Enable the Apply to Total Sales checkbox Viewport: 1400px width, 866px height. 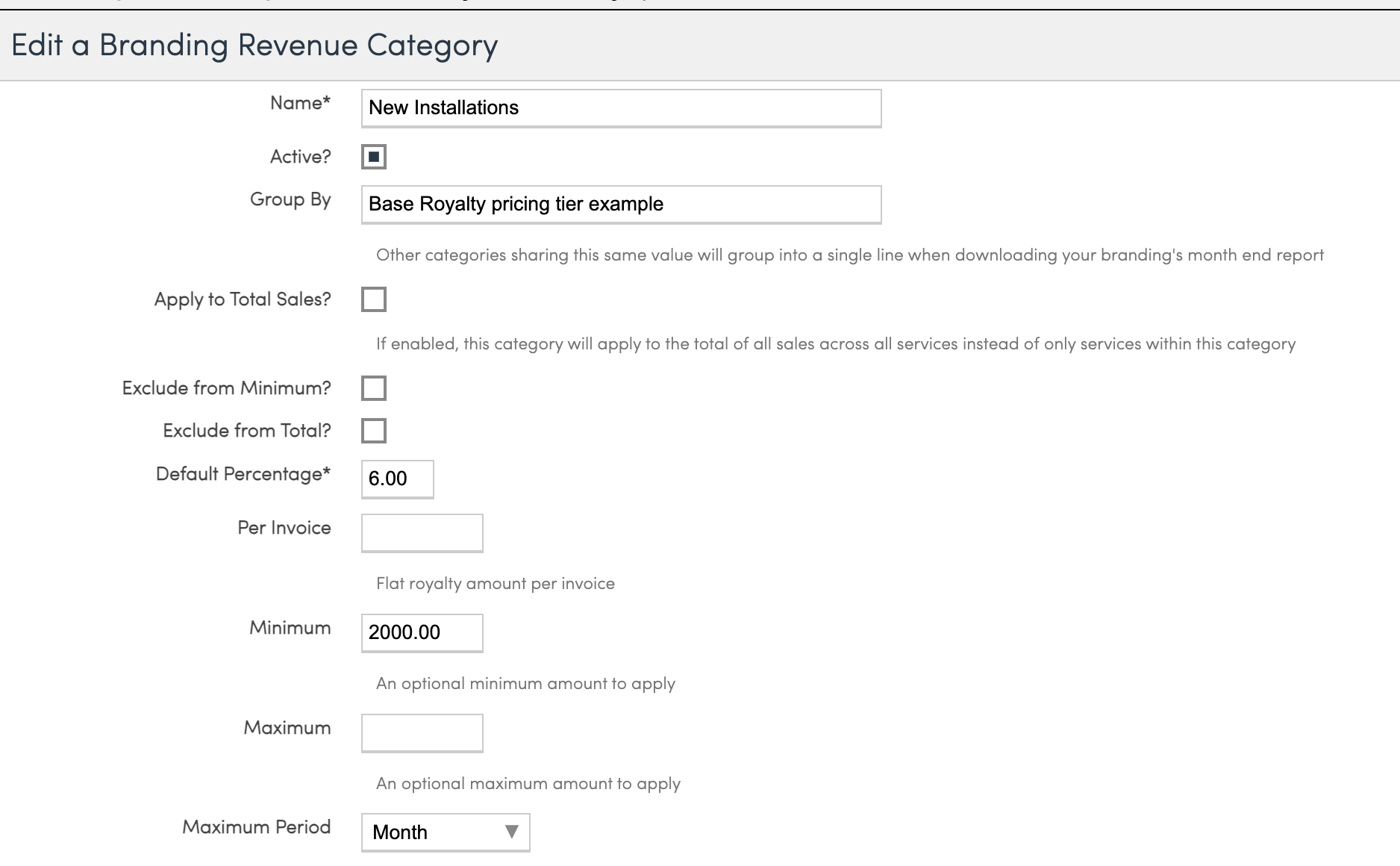[374, 299]
